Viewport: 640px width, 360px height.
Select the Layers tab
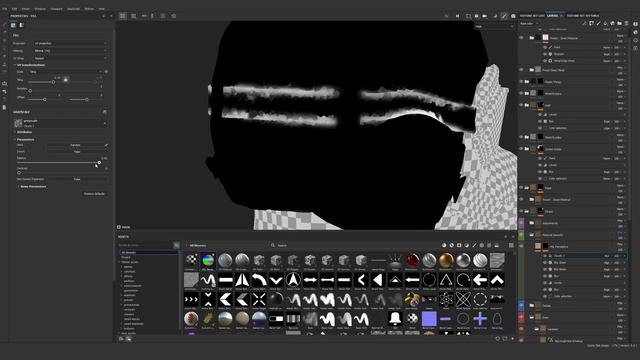(552, 16)
